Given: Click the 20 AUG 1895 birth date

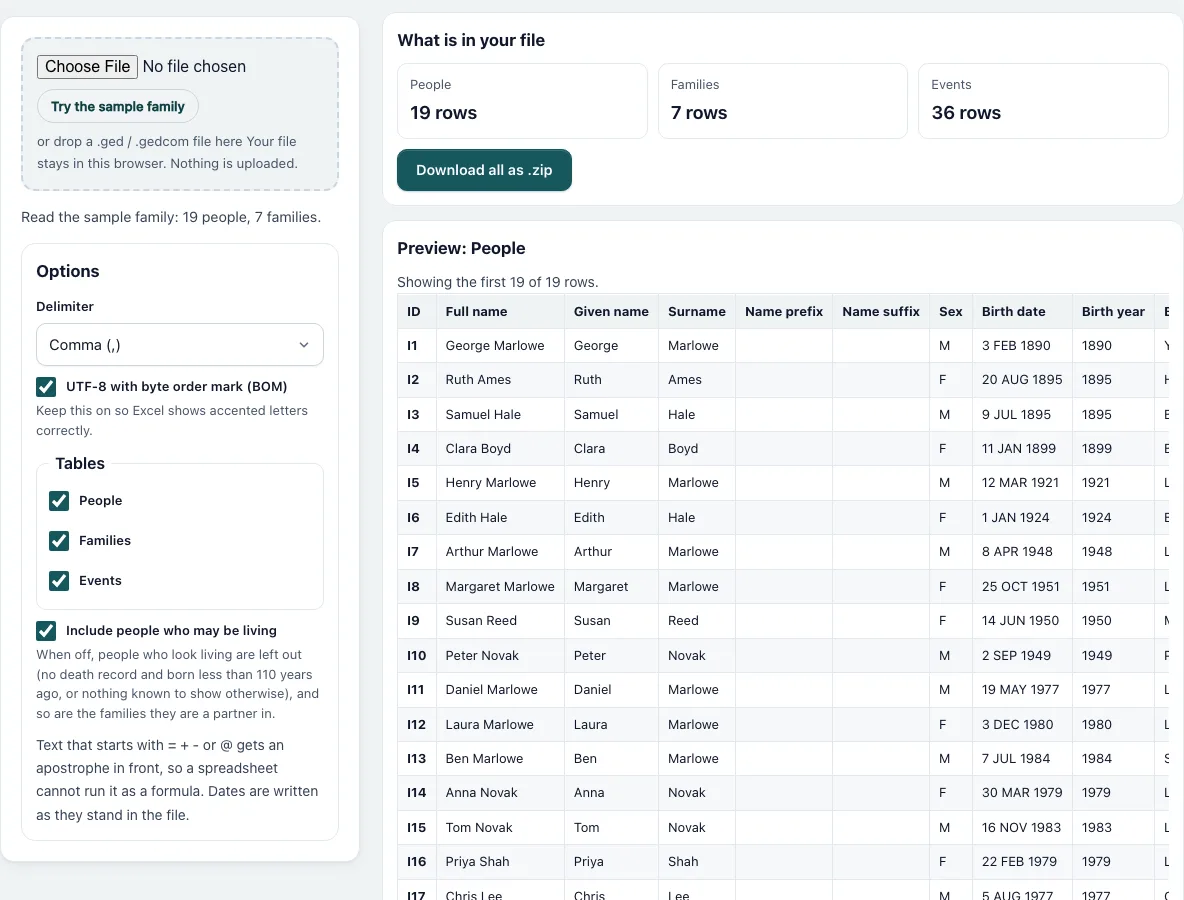Looking at the screenshot, I should click(x=1022, y=380).
